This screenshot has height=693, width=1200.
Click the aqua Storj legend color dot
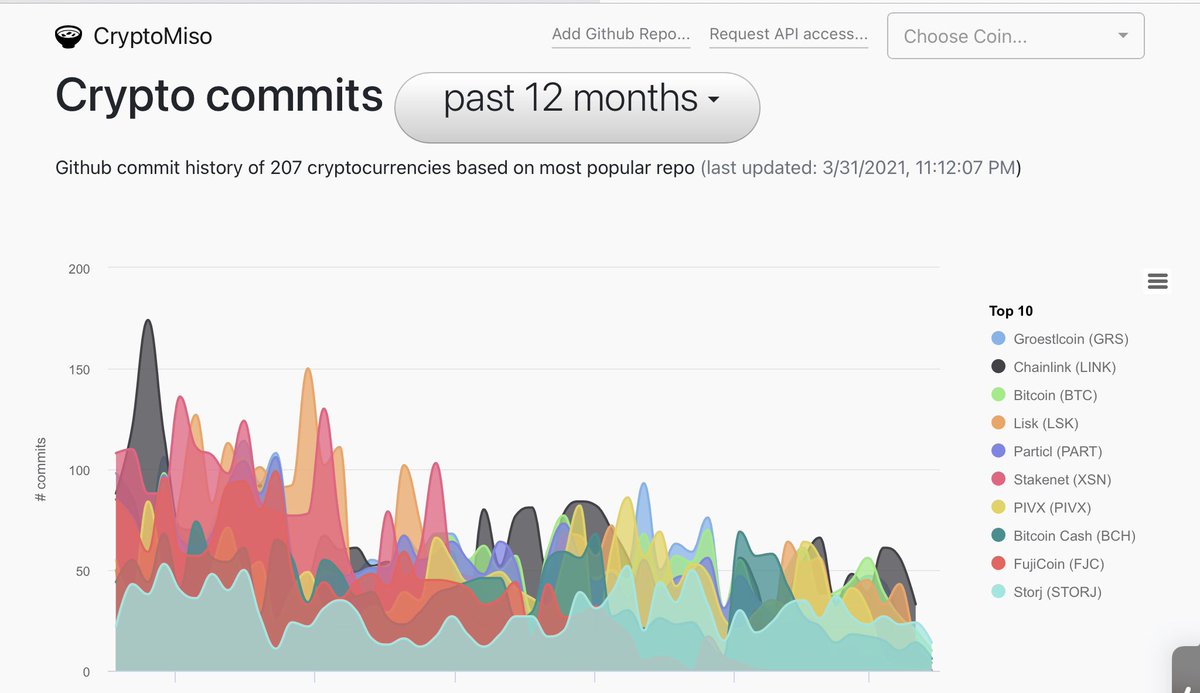pos(998,592)
